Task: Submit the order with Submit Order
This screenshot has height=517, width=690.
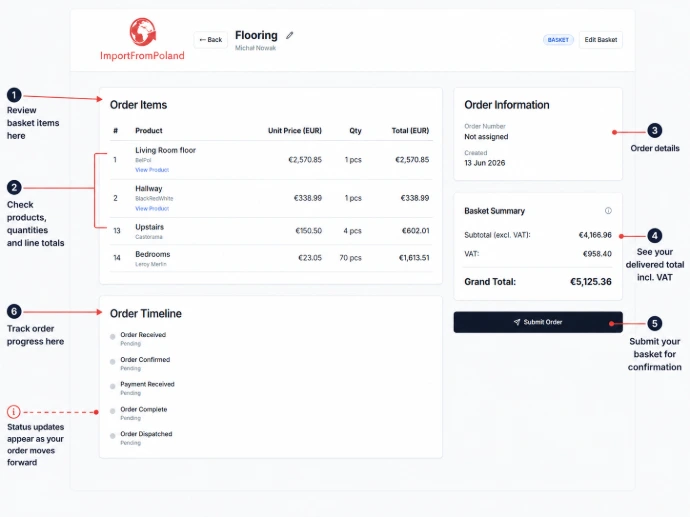Action: point(538,322)
